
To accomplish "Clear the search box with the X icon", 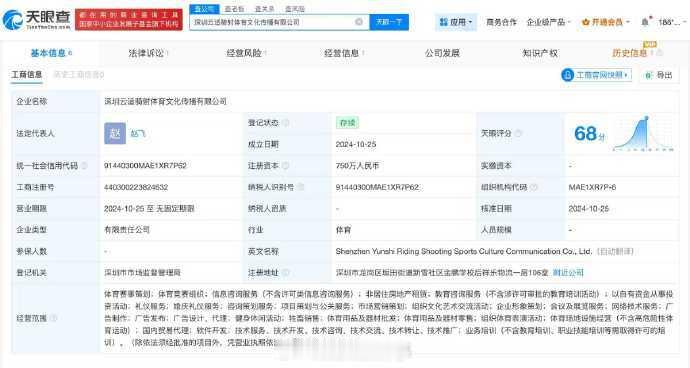I will pos(359,22).
